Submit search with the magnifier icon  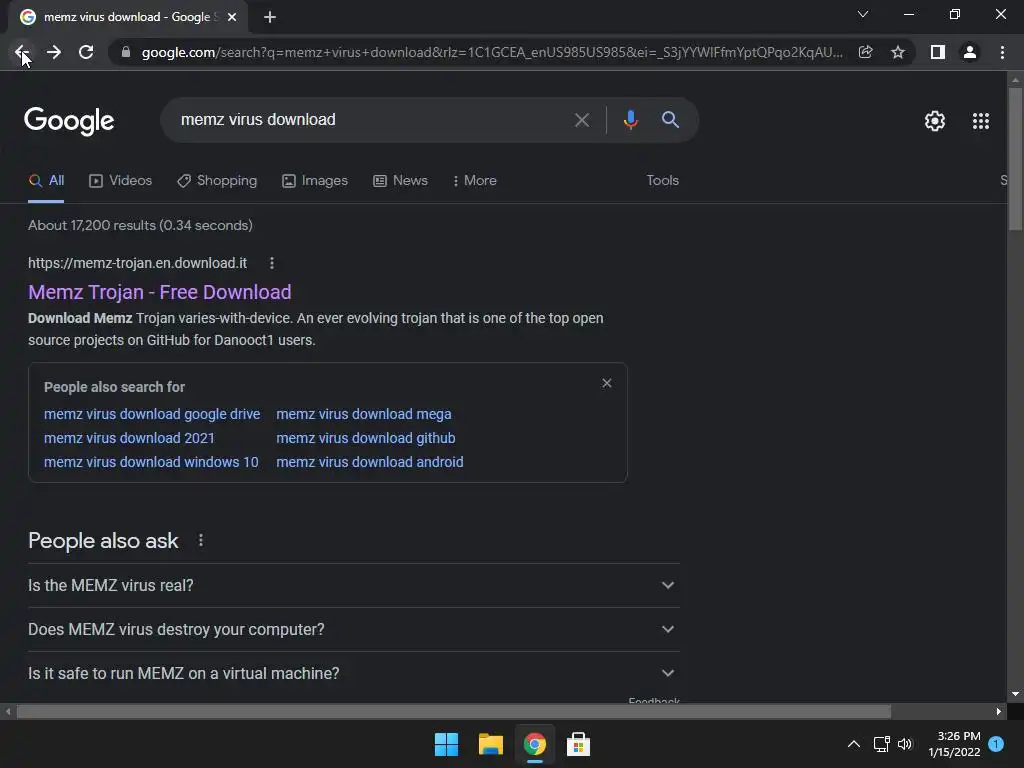pos(670,120)
